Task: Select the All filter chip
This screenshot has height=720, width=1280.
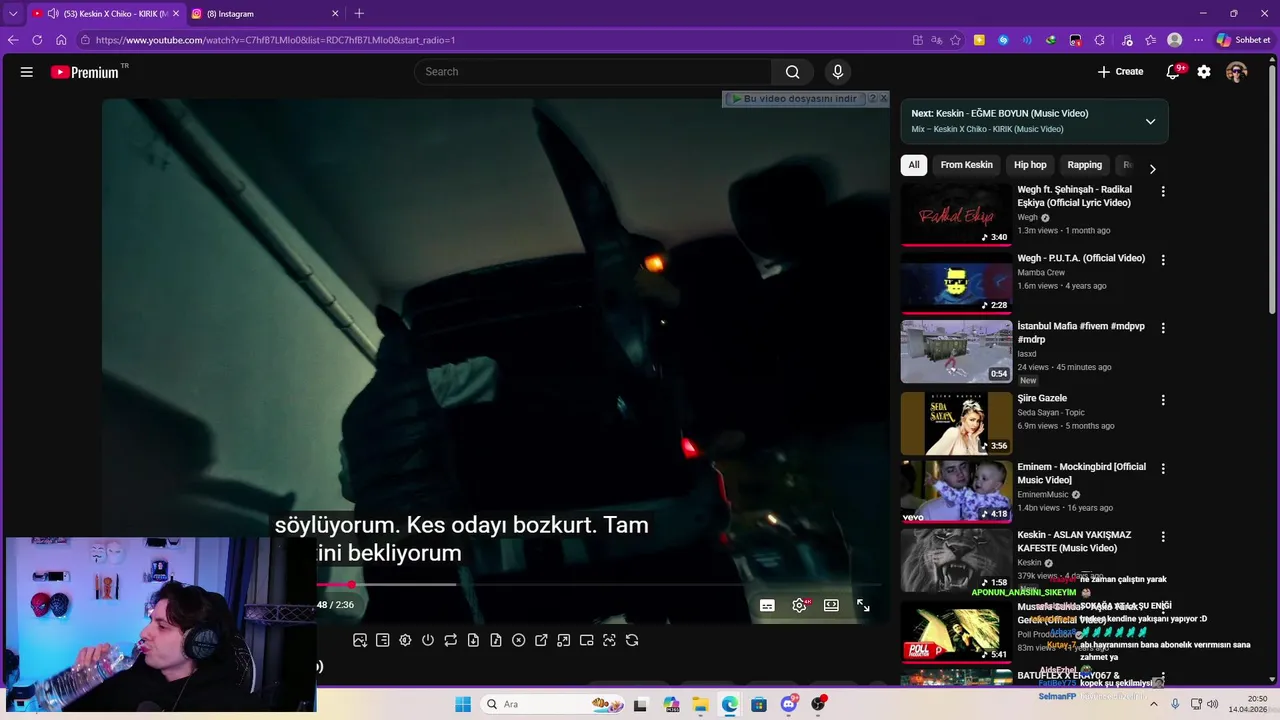Action: pyautogui.click(x=914, y=165)
